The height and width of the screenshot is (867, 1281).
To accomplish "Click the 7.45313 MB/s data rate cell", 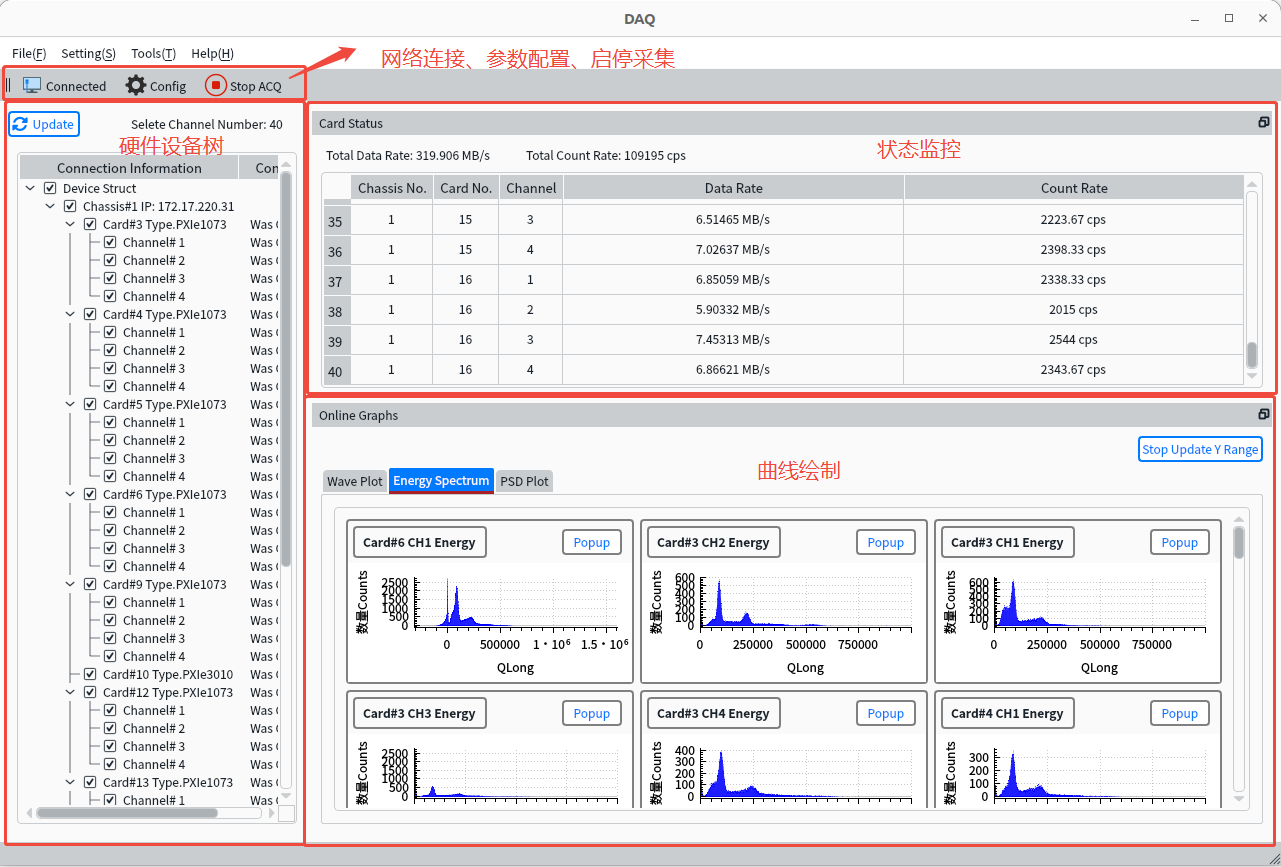I will pyautogui.click(x=733, y=339).
